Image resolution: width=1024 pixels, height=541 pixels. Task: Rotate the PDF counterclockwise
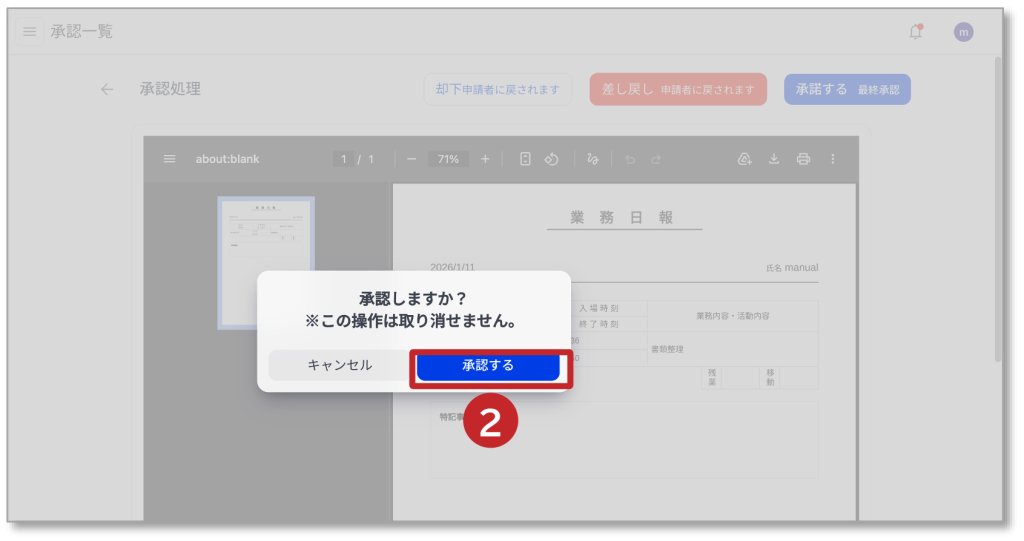tap(551, 159)
